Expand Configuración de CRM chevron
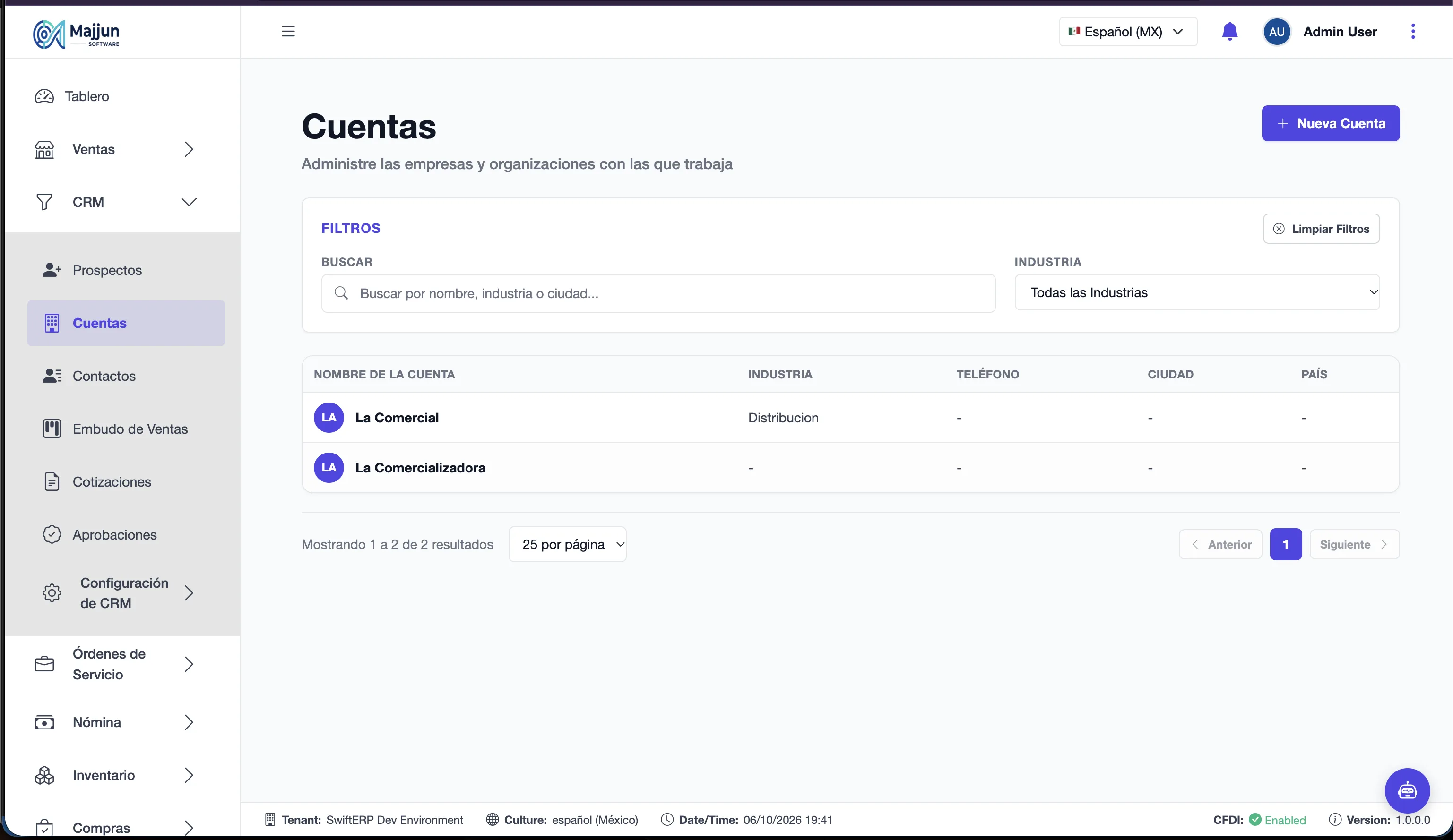This screenshot has height=840, width=1453. pos(189,593)
